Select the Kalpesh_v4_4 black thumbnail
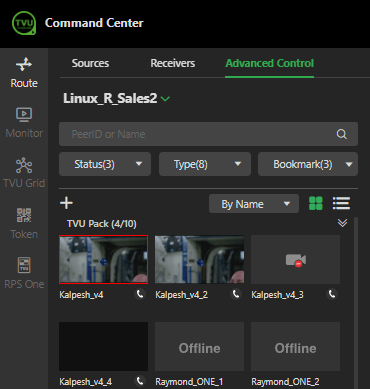The width and height of the screenshot is (370, 389). click(103, 346)
